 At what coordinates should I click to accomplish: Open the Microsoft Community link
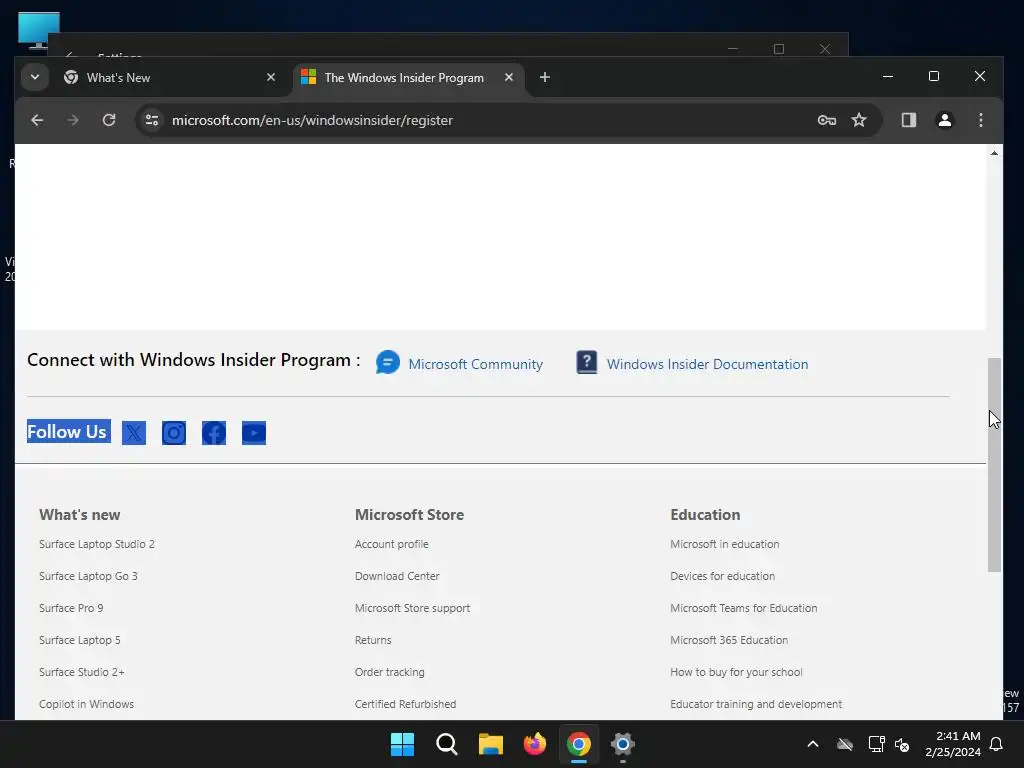pyautogui.click(x=475, y=364)
